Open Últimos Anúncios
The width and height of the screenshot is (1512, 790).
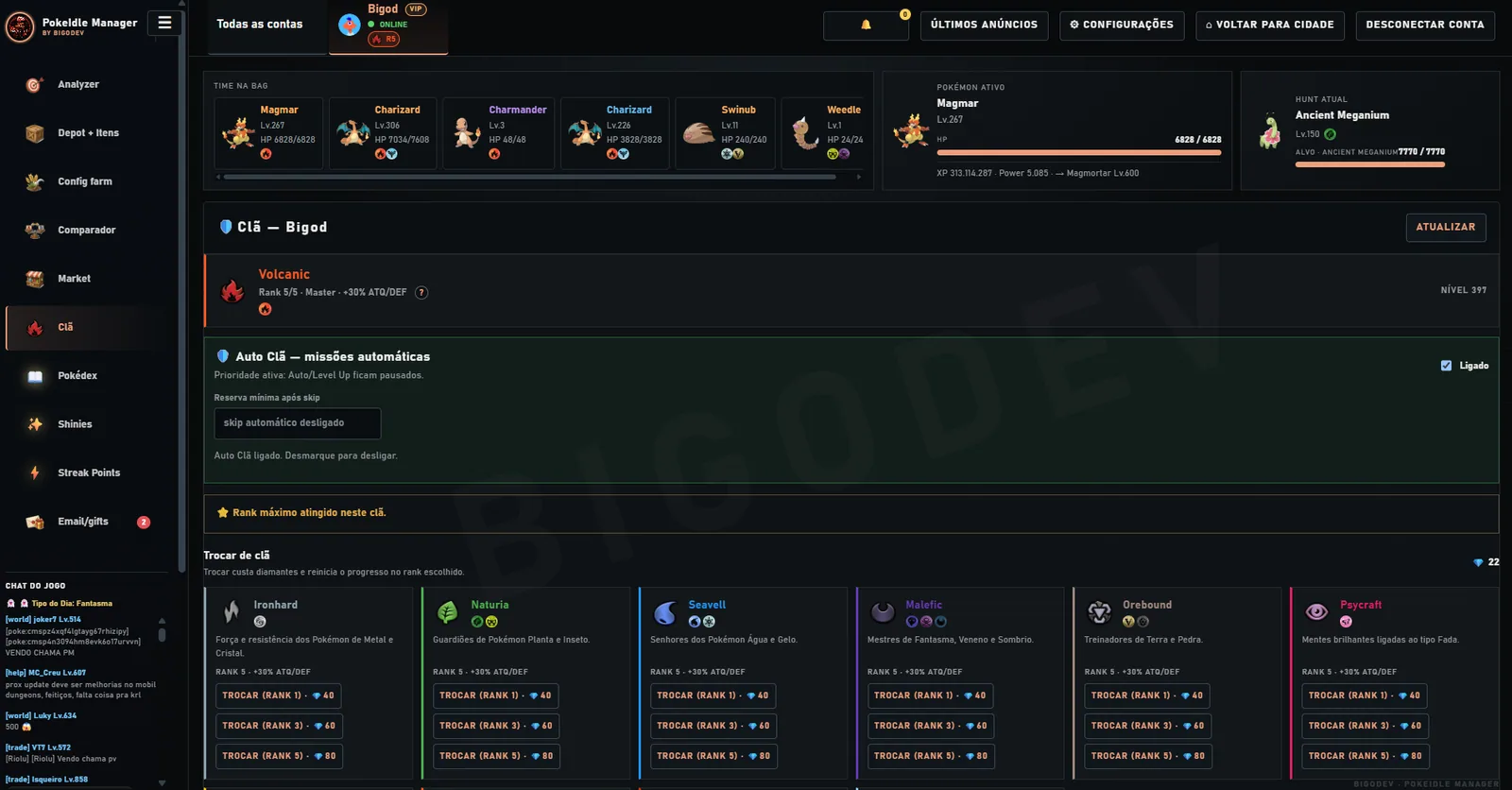(x=984, y=25)
